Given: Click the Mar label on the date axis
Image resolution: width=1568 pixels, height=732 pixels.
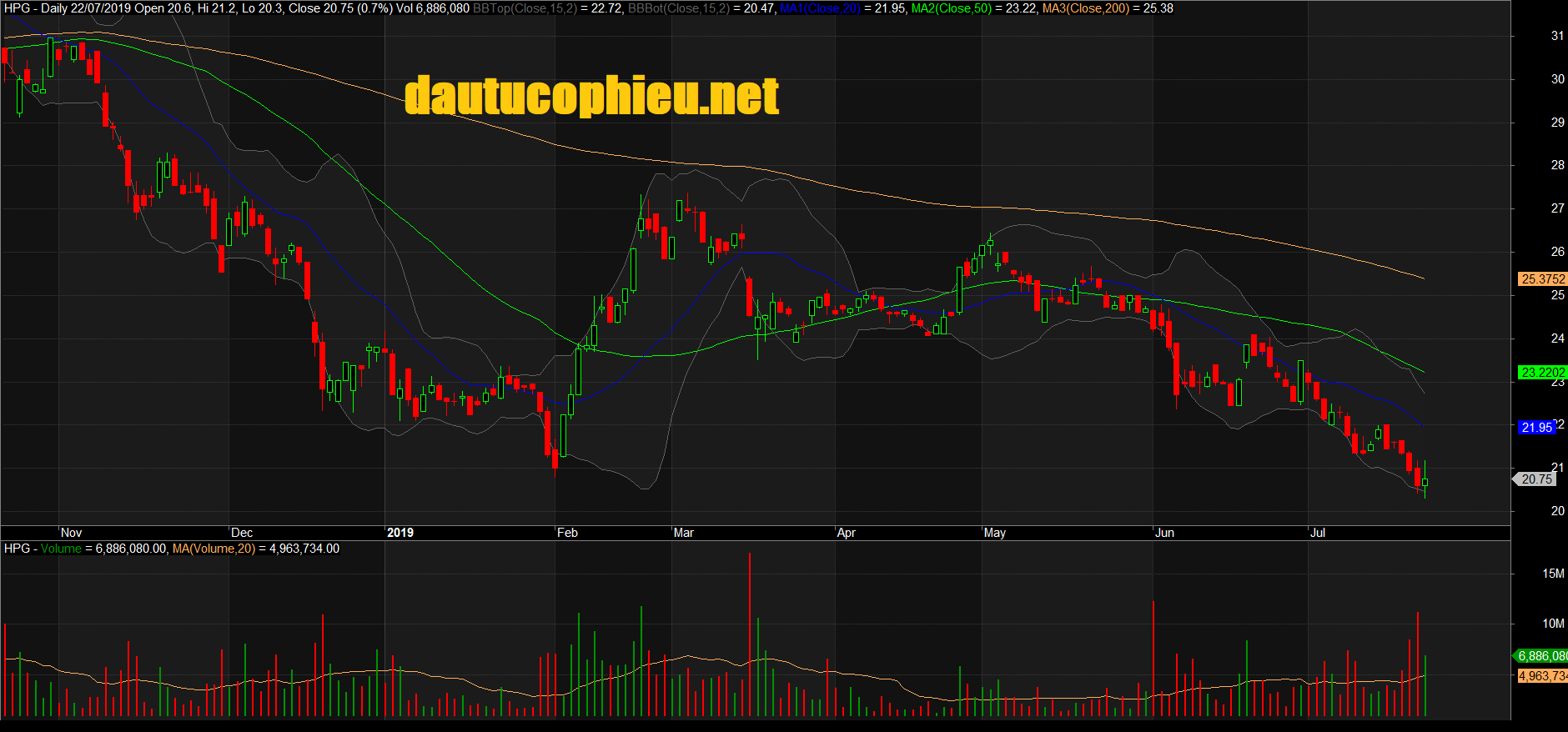Looking at the screenshot, I should point(683,533).
